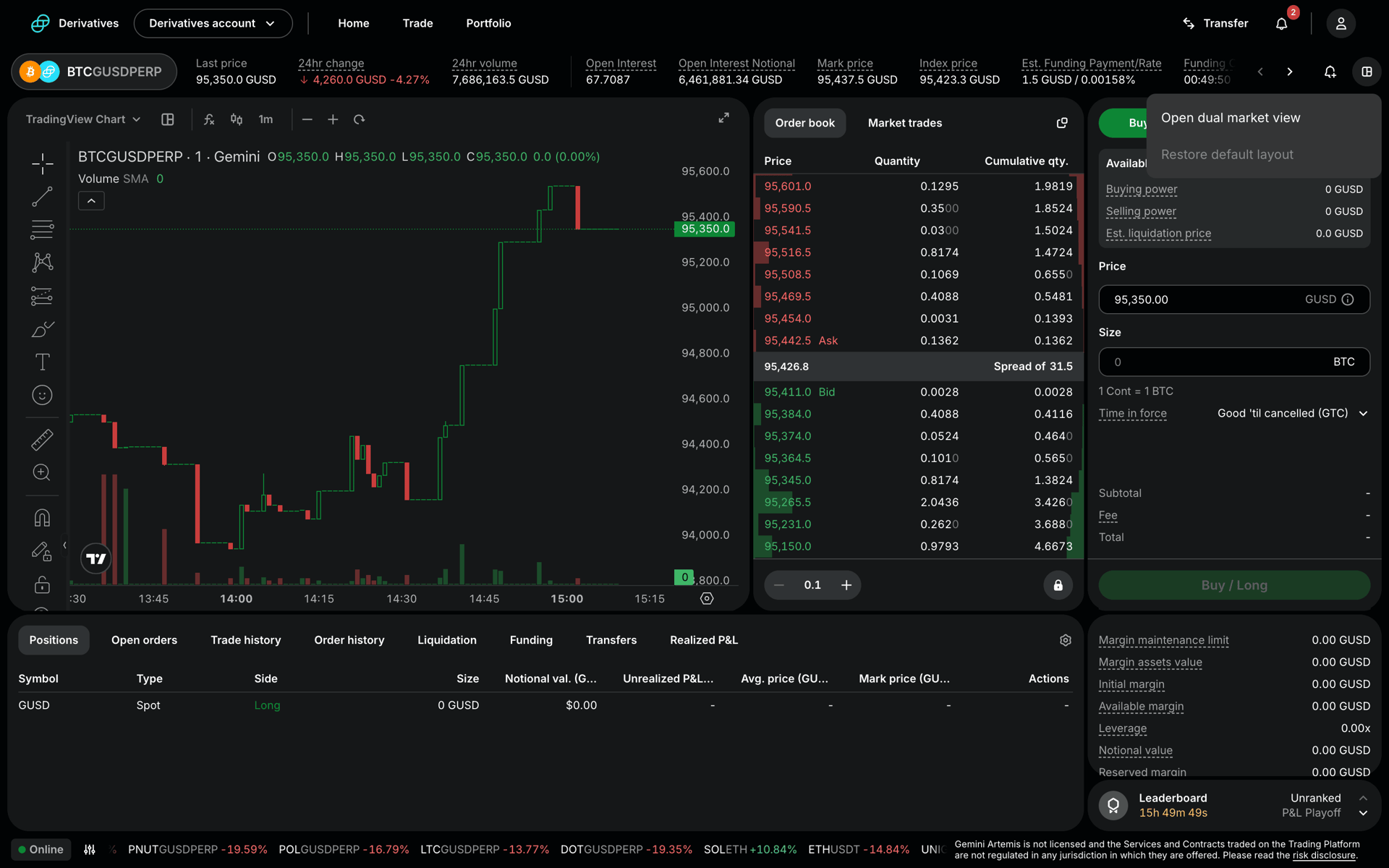Open the Funding tab
The width and height of the screenshot is (1389, 868).
(531, 640)
